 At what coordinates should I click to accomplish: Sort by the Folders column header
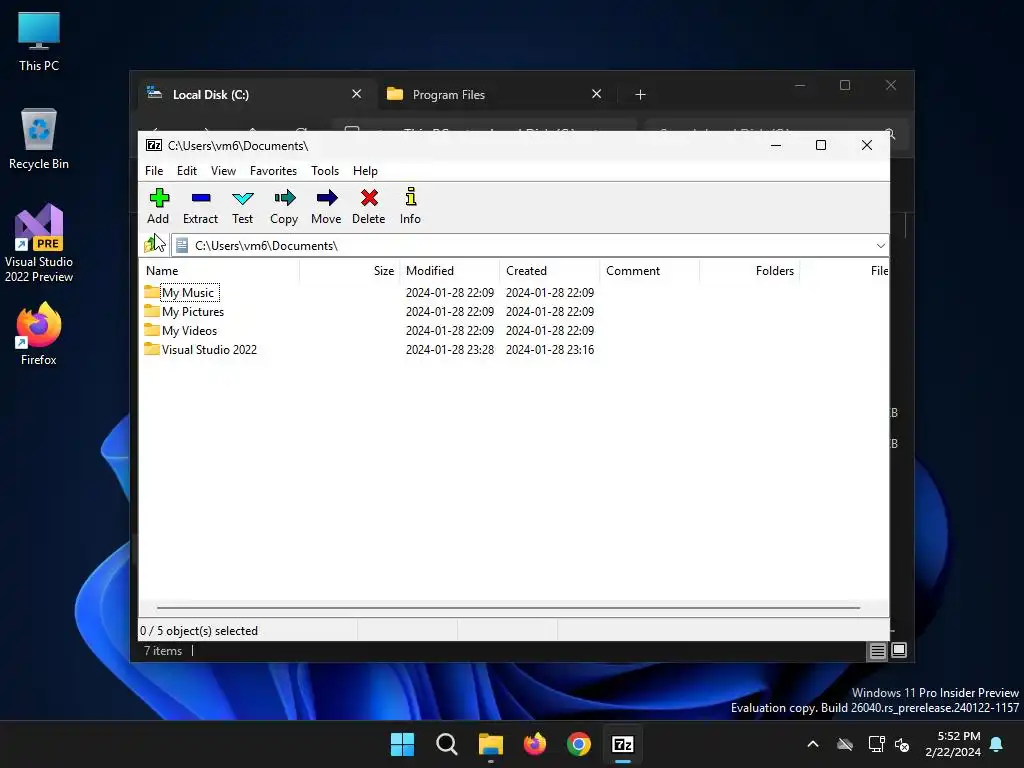pos(749,270)
